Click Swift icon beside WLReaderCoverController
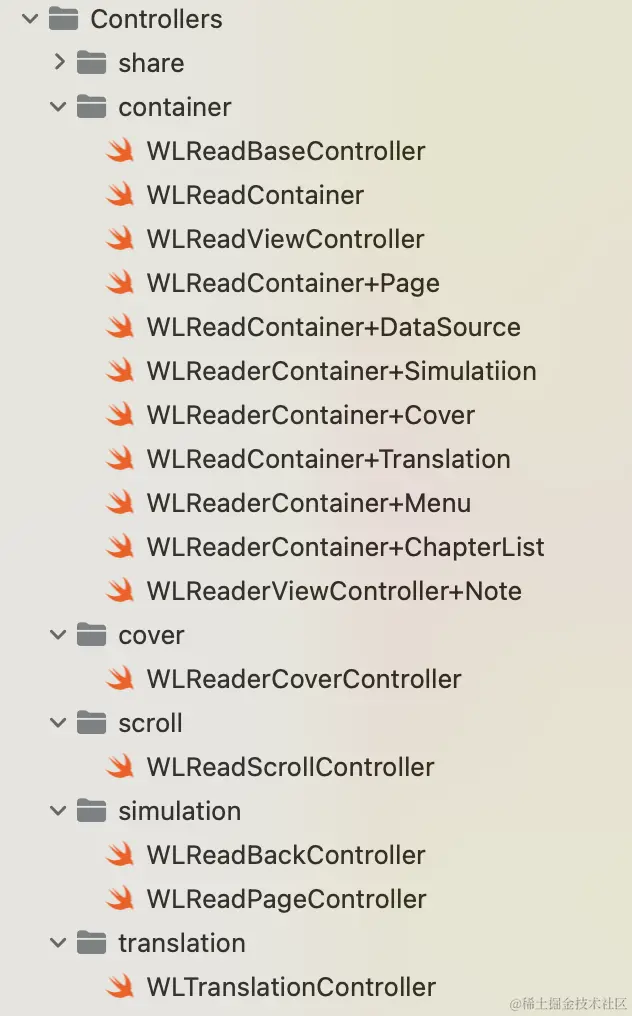The image size is (632, 1016). click(x=121, y=679)
